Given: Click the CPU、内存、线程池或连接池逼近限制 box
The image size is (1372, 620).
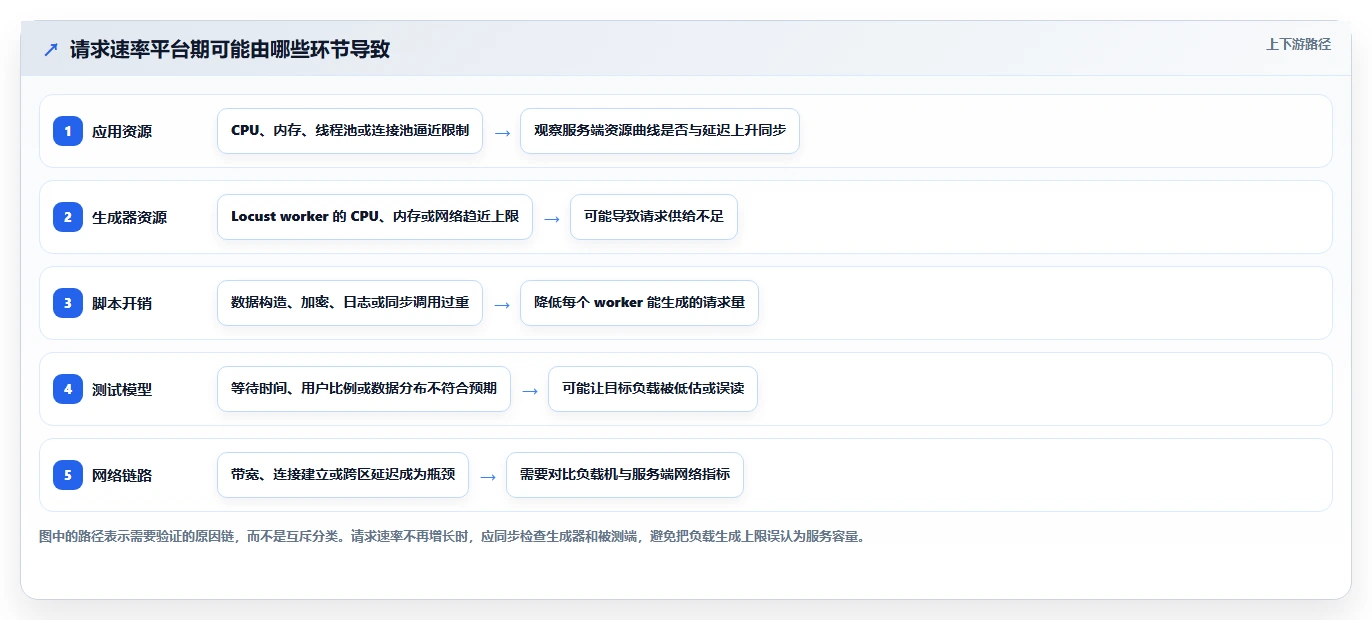Looking at the screenshot, I should (350, 131).
